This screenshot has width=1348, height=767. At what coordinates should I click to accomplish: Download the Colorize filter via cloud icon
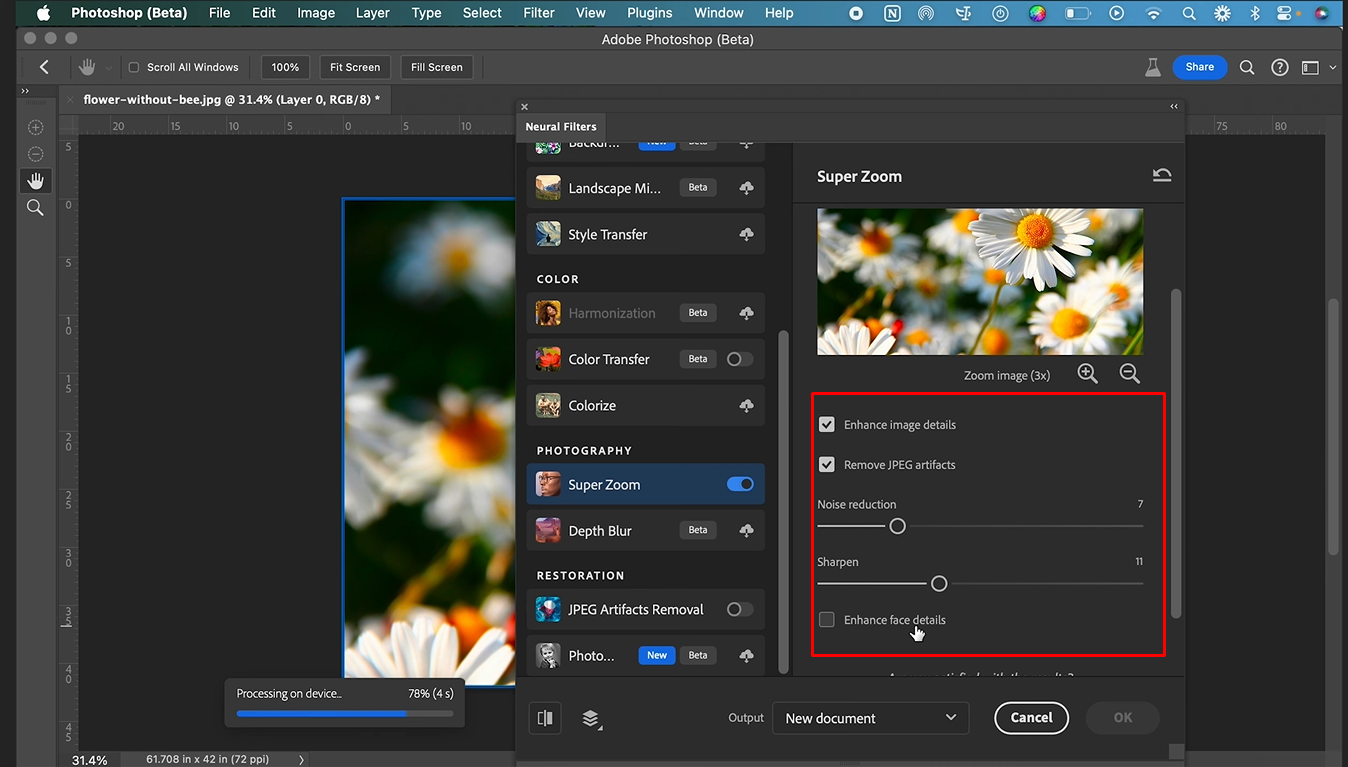[x=746, y=406]
